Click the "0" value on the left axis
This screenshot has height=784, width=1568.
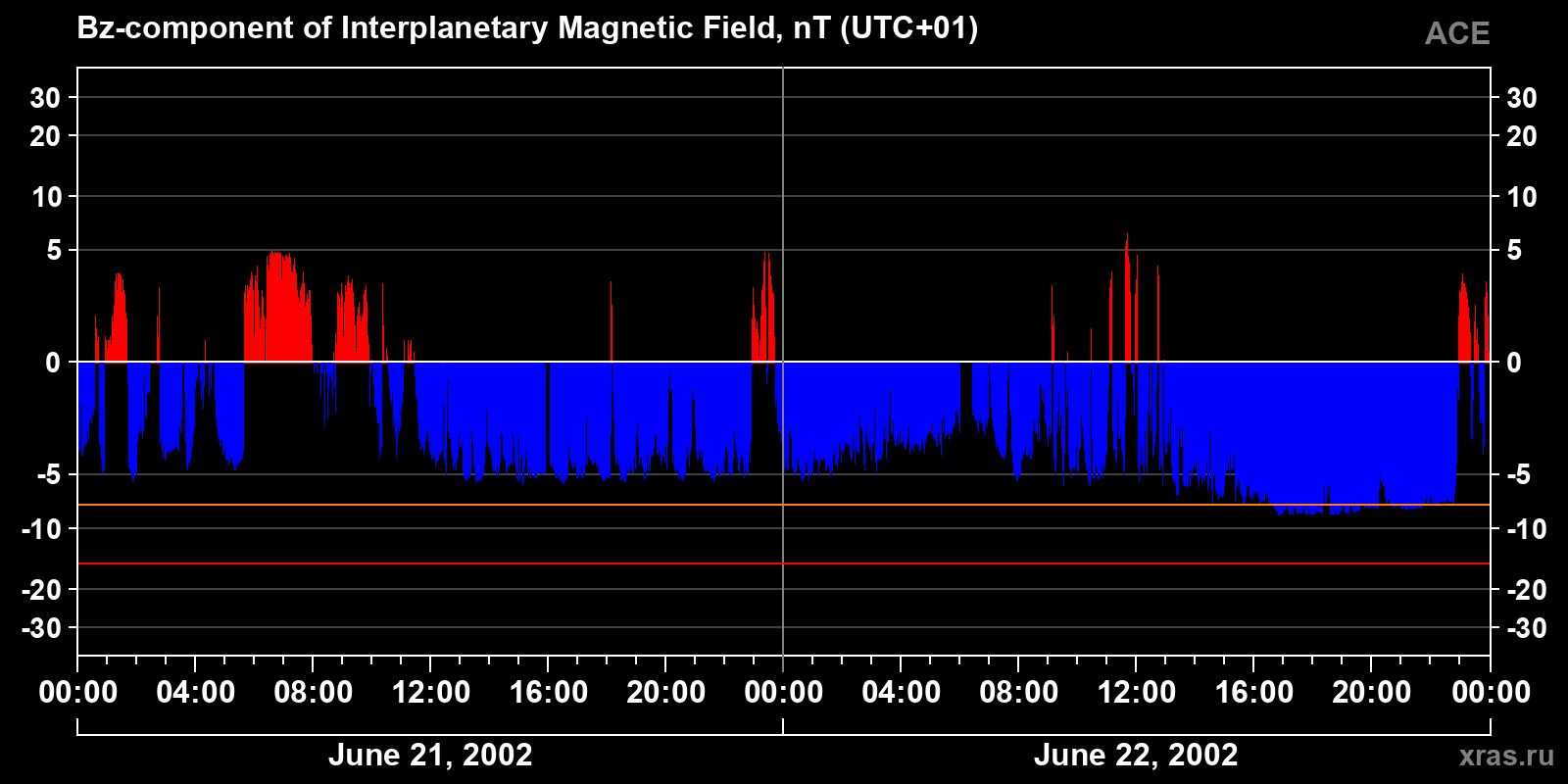(x=53, y=363)
